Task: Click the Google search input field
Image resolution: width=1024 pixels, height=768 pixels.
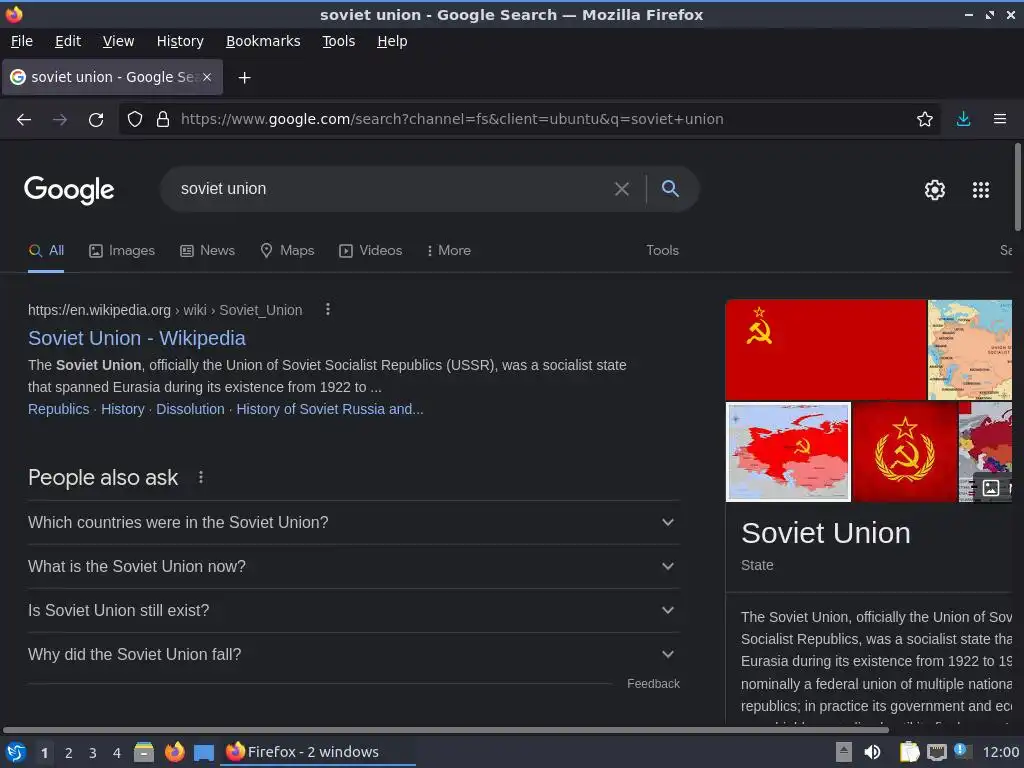Action: [392, 189]
